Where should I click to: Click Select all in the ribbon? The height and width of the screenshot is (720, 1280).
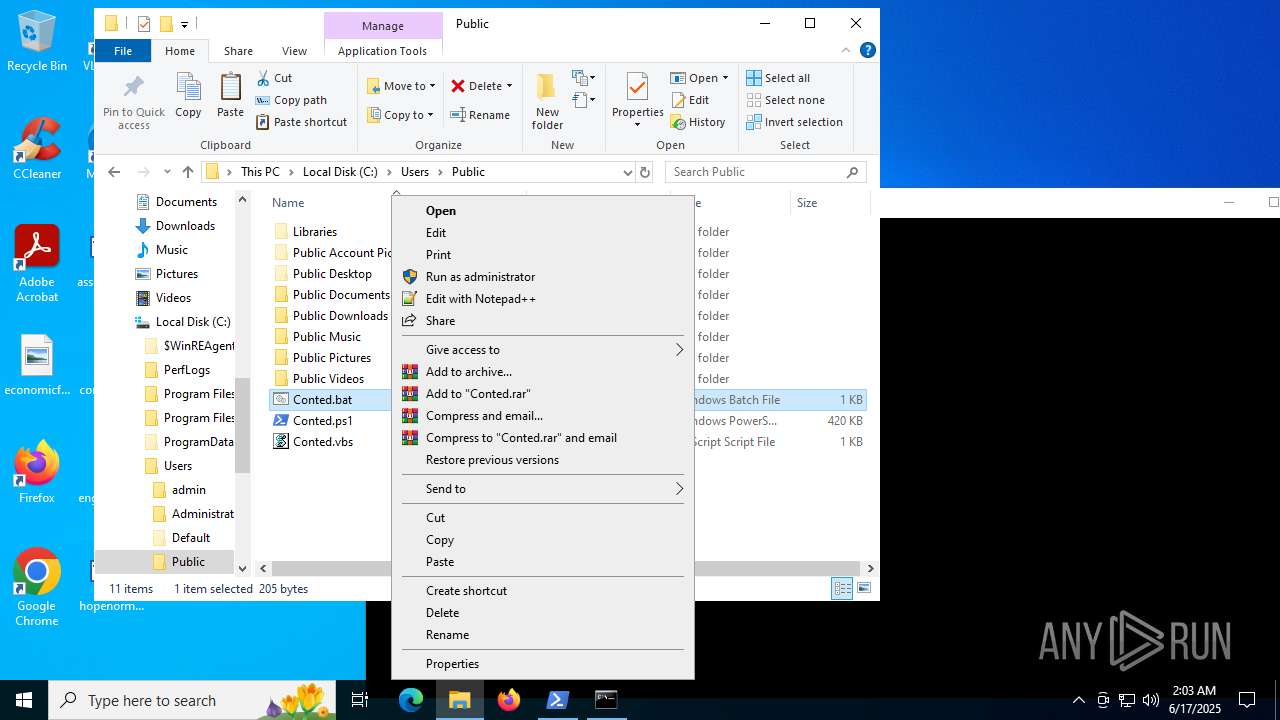(x=778, y=78)
